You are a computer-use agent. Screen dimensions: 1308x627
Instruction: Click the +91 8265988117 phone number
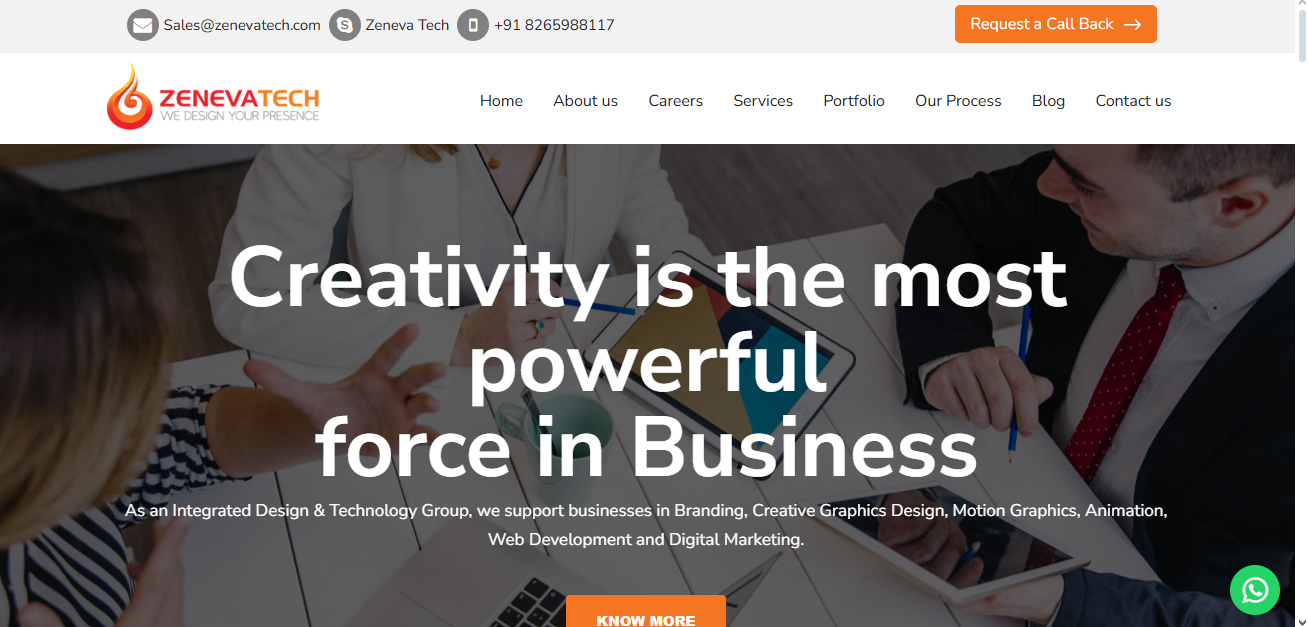[554, 25]
